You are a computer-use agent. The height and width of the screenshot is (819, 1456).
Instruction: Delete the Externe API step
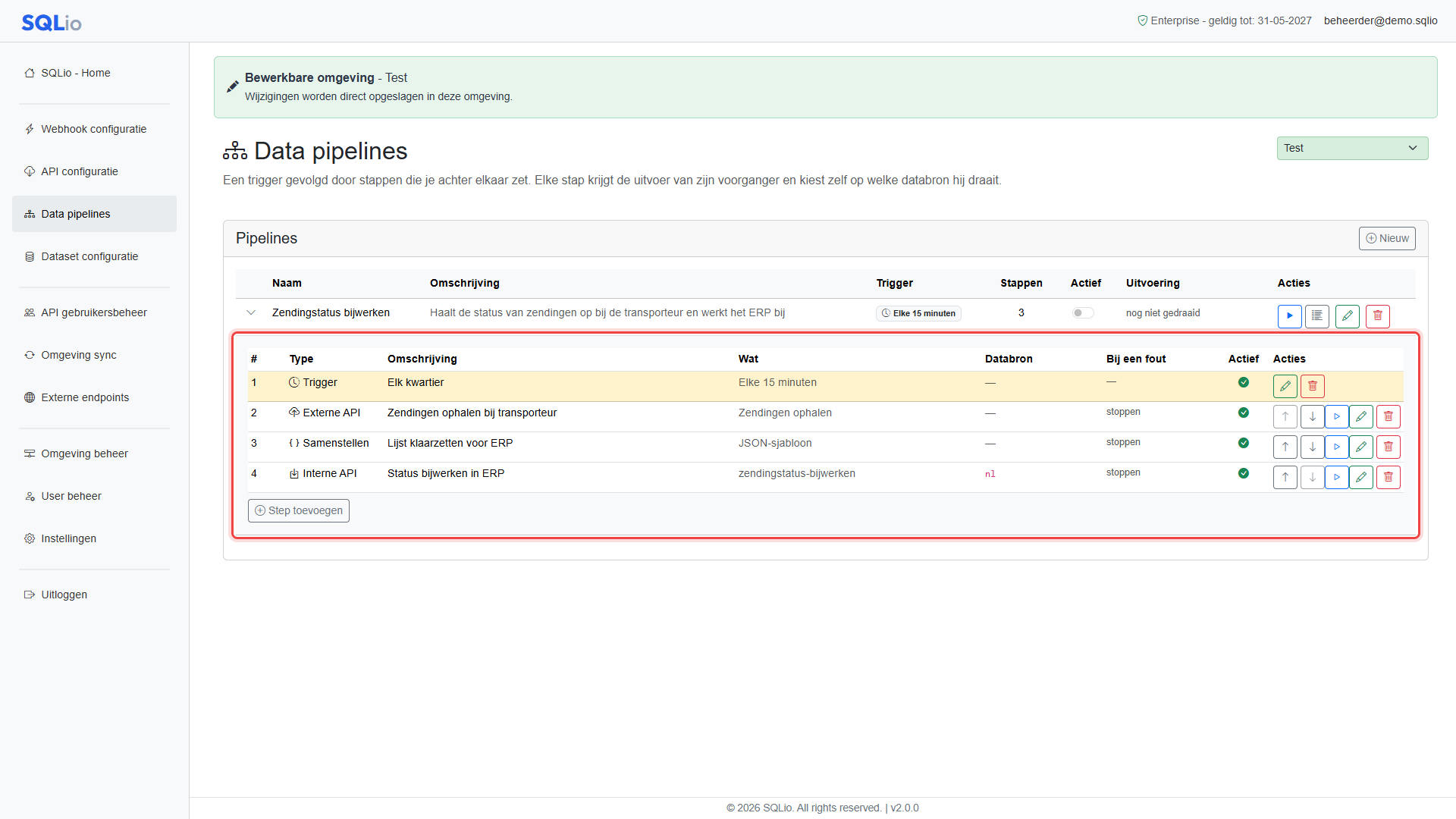click(1388, 416)
